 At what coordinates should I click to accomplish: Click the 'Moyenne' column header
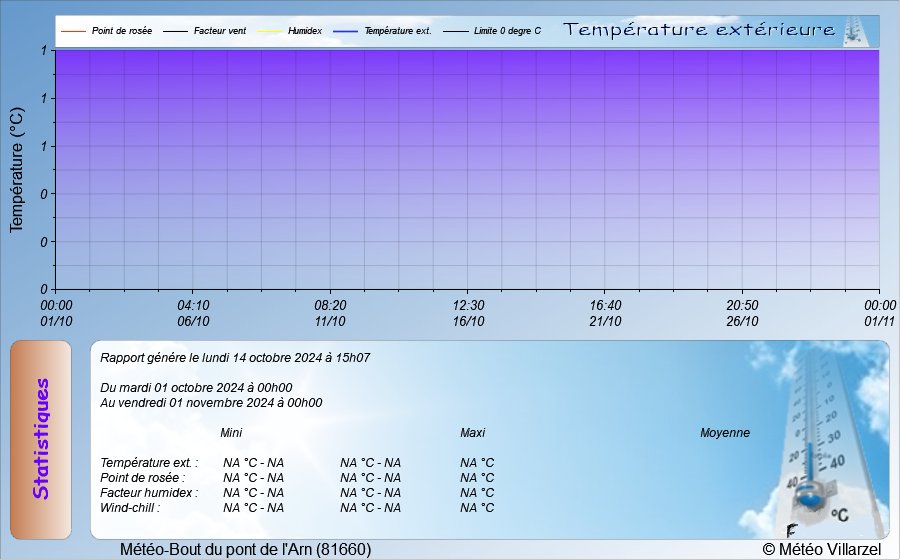point(725,433)
